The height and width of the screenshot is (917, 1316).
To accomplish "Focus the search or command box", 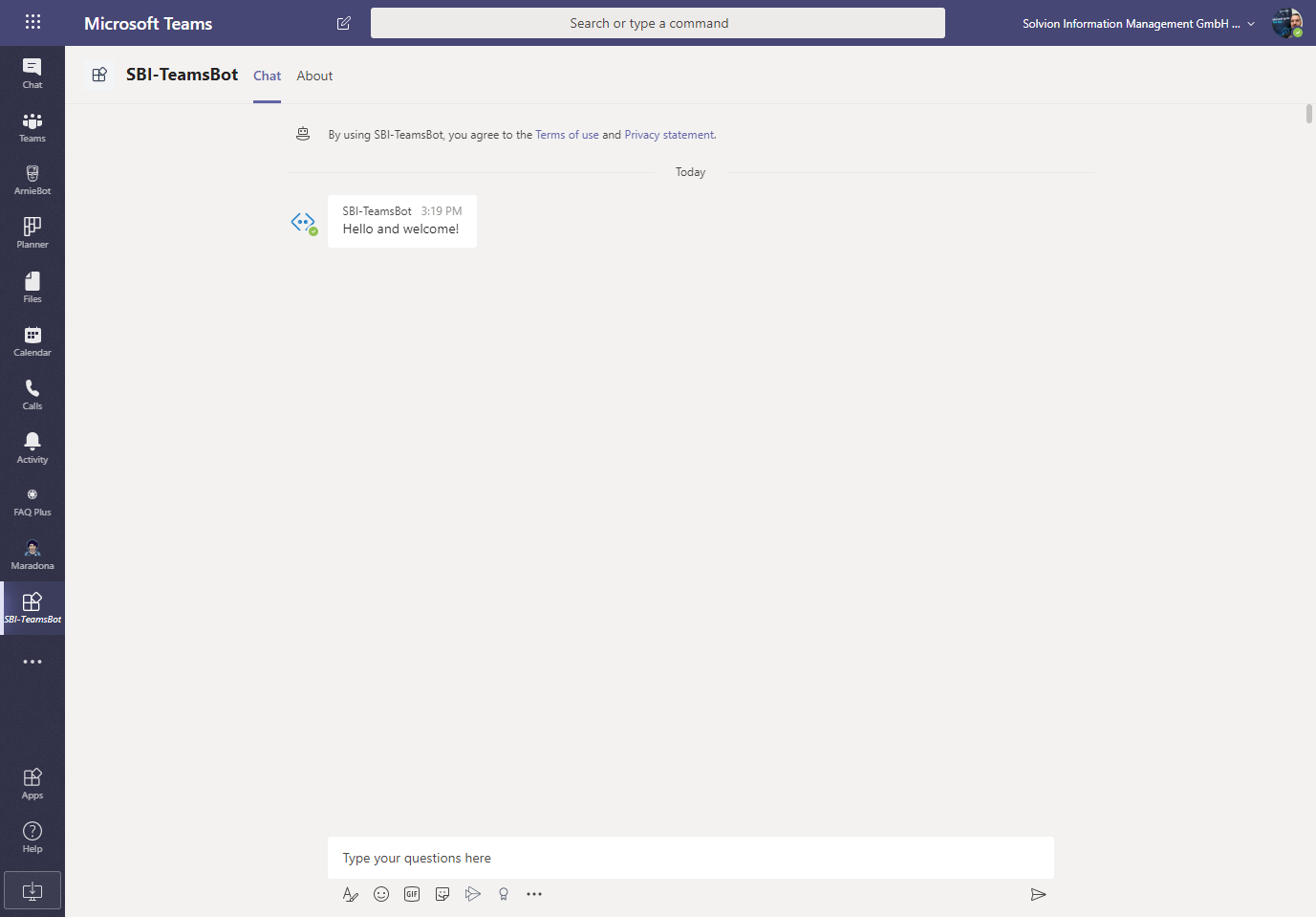I will (658, 23).
